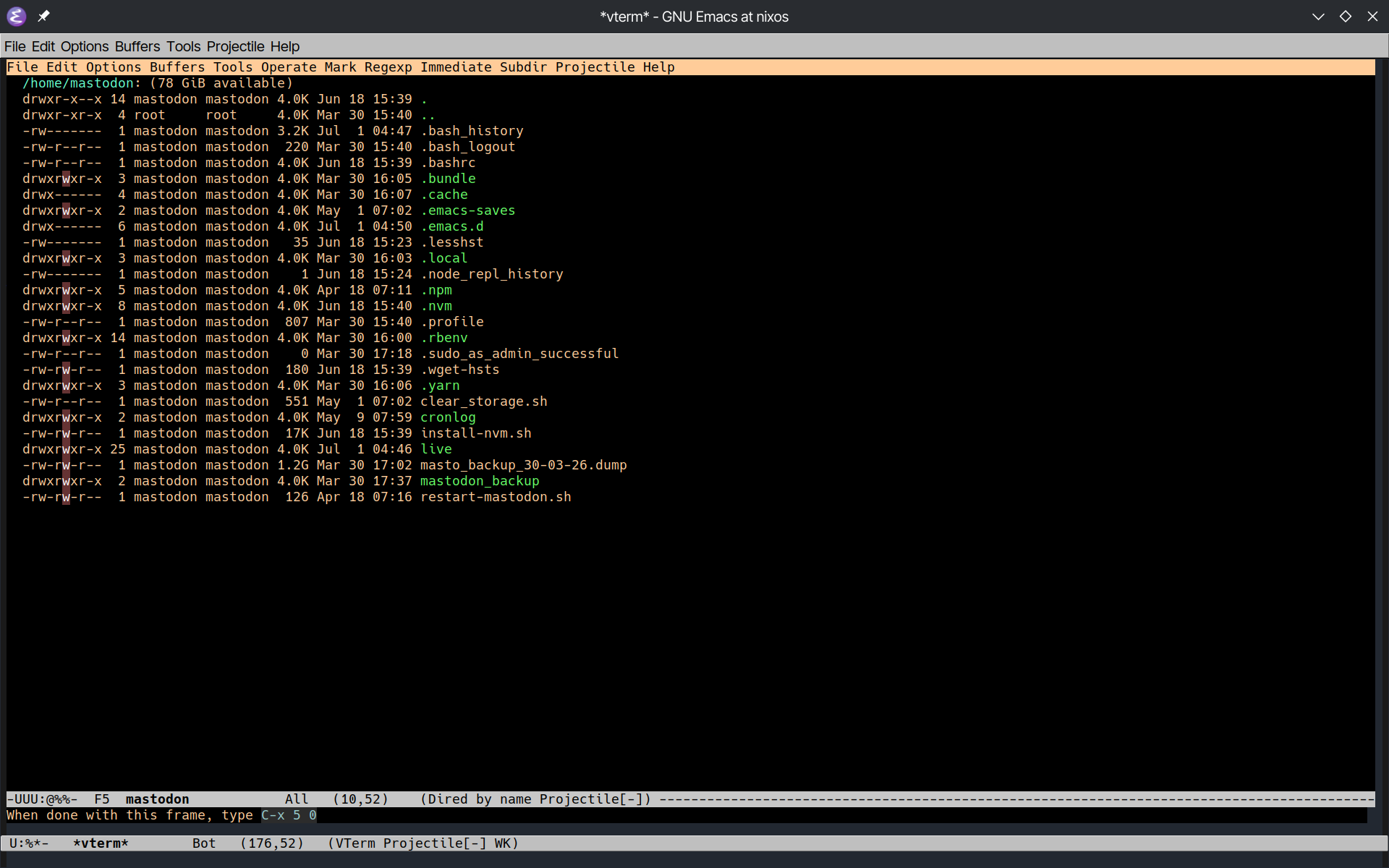The image size is (1389, 868).
Task: Open the Subdir menu in Dired
Action: [524, 67]
